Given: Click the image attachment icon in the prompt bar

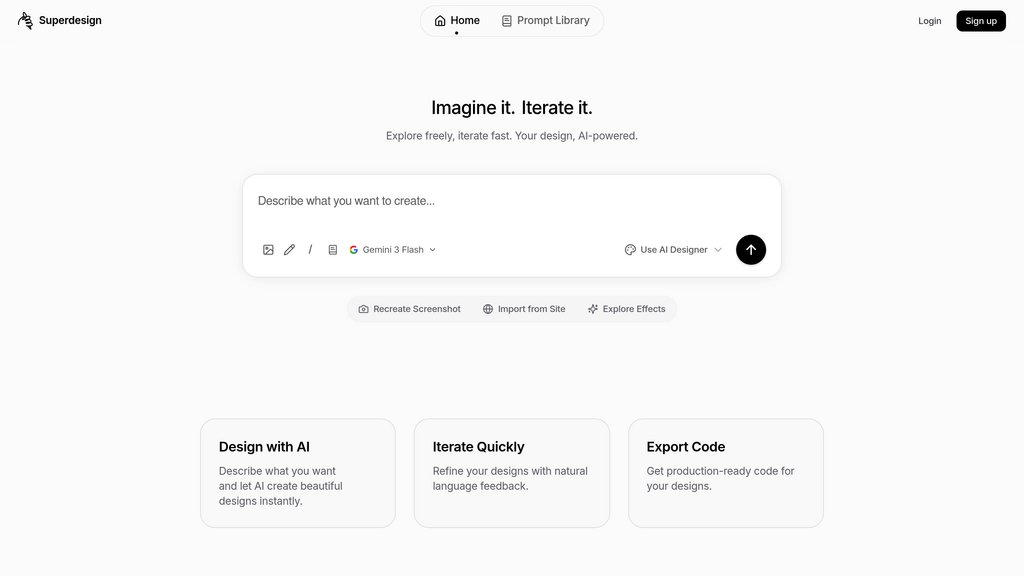Looking at the screenshot, I should [x=268, y=249].
